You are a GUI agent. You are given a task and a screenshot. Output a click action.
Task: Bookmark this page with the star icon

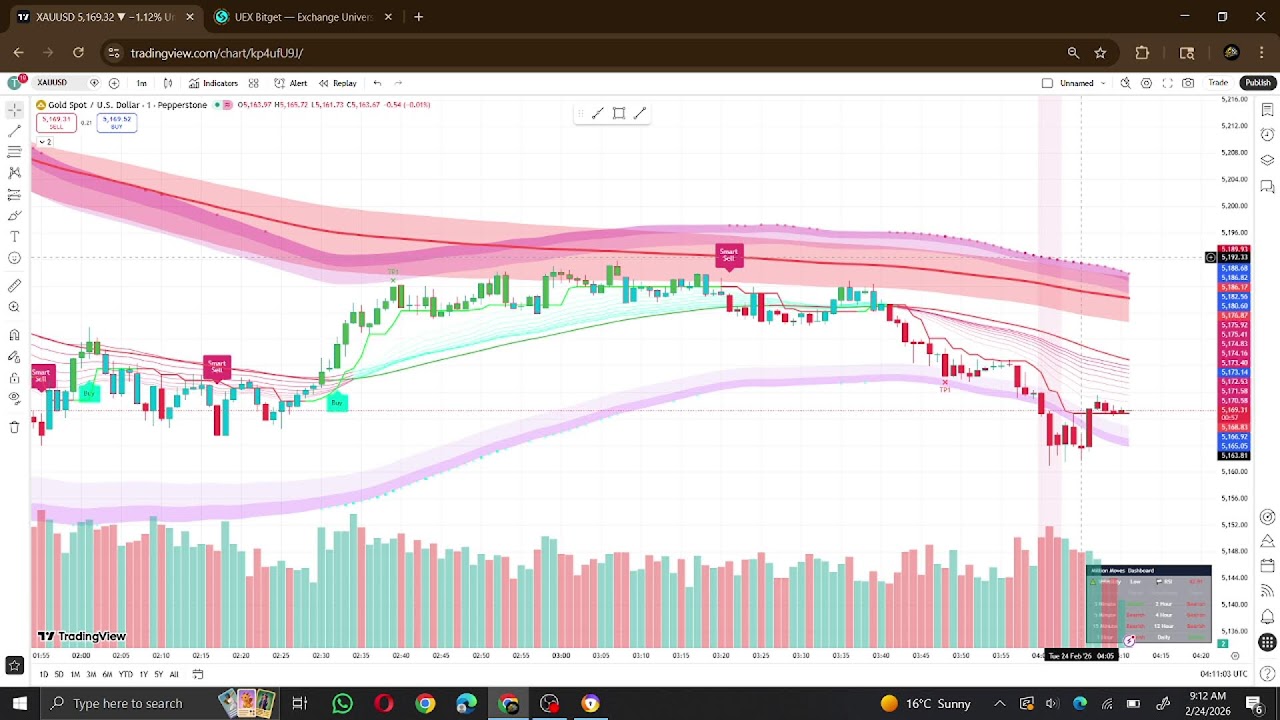(1100, 53)
